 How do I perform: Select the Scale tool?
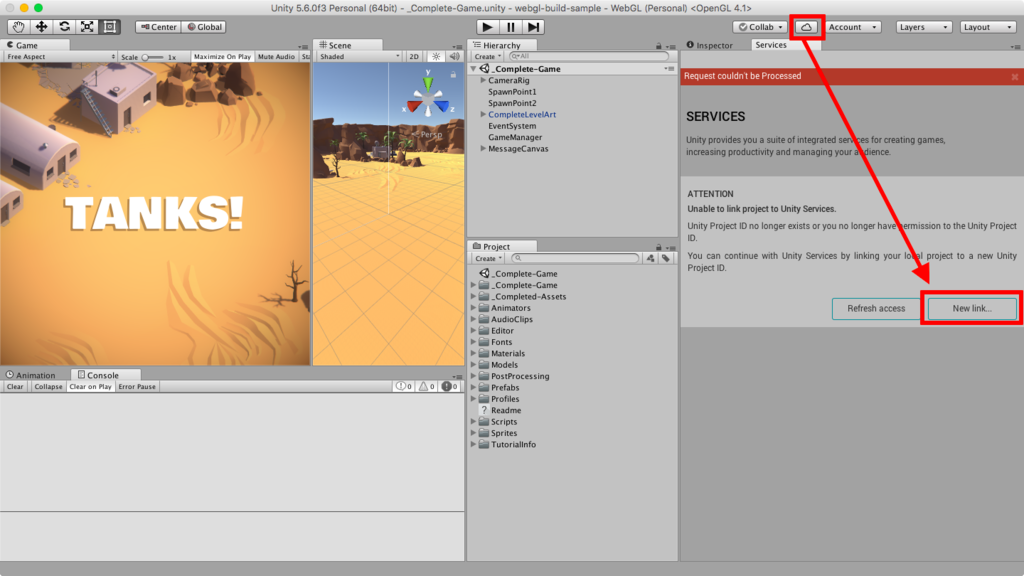(87, 27)
